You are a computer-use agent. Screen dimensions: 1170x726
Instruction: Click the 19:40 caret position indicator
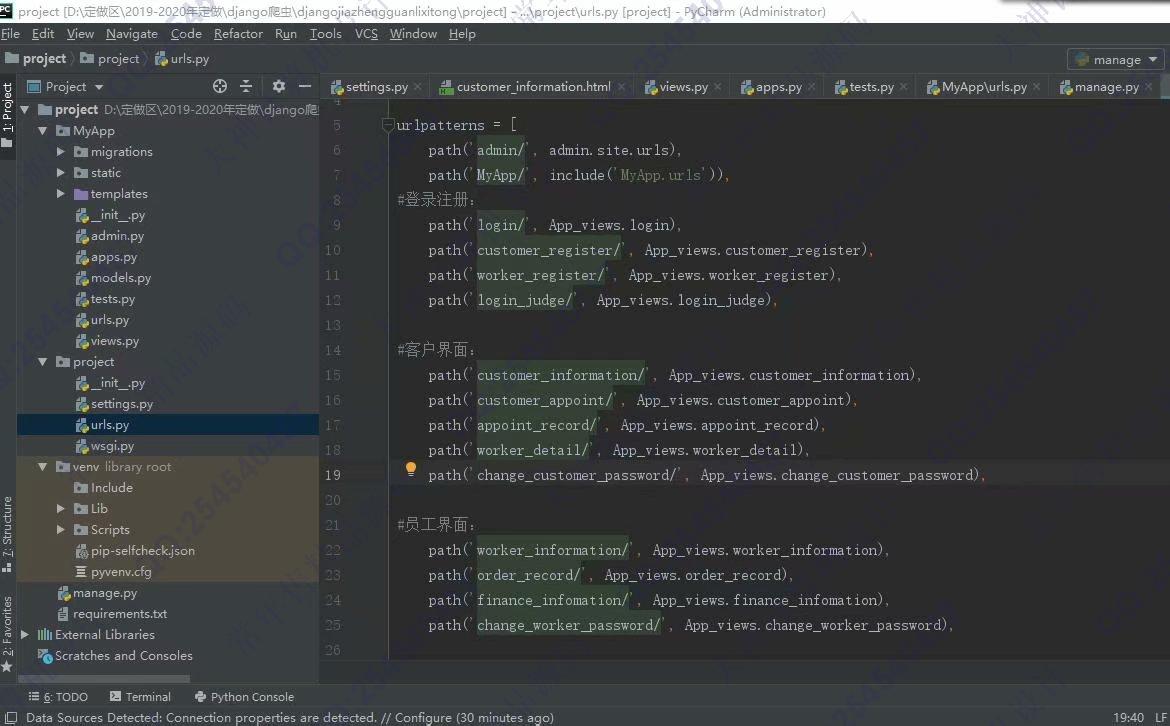(1128, 717)
